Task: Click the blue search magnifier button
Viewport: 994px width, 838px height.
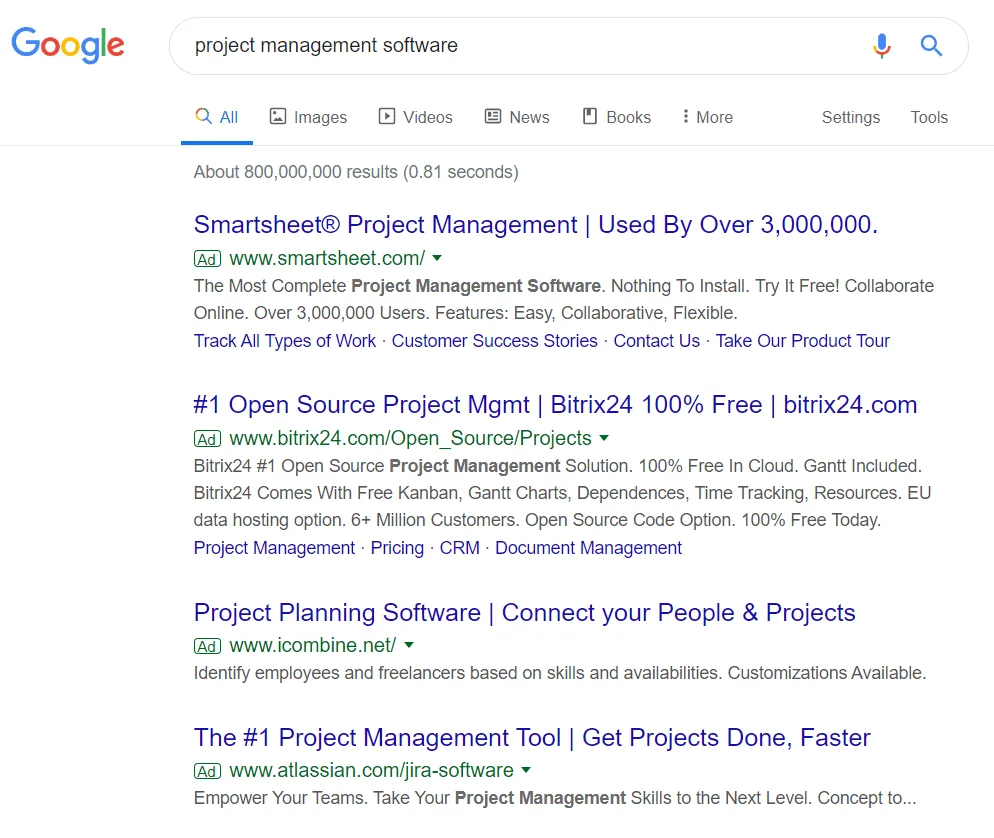Action: pos(931,45)
